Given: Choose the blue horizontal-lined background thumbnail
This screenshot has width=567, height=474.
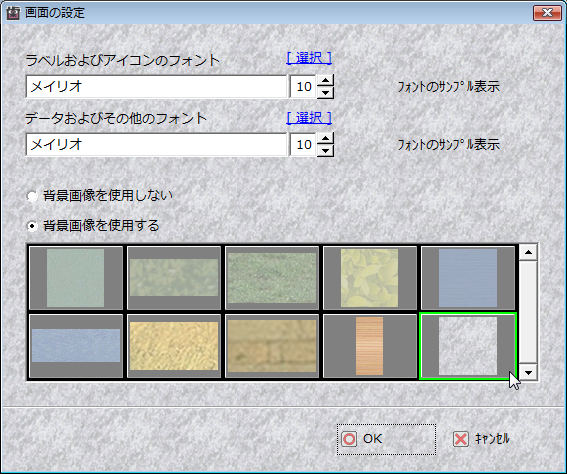Looking at the screenshot, I should point(468,278).
